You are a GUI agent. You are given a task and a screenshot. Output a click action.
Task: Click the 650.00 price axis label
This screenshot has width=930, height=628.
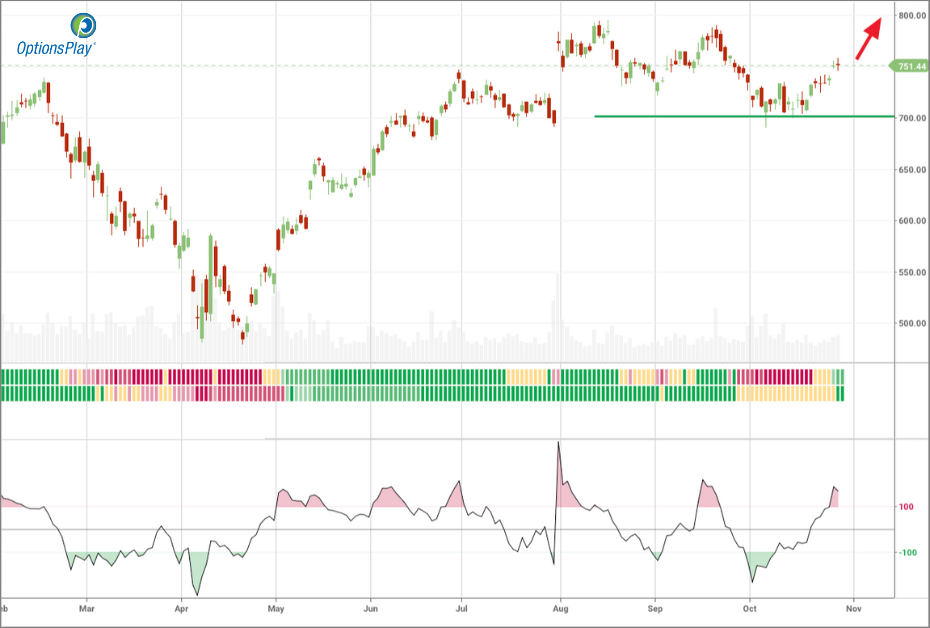coord(911,170)
